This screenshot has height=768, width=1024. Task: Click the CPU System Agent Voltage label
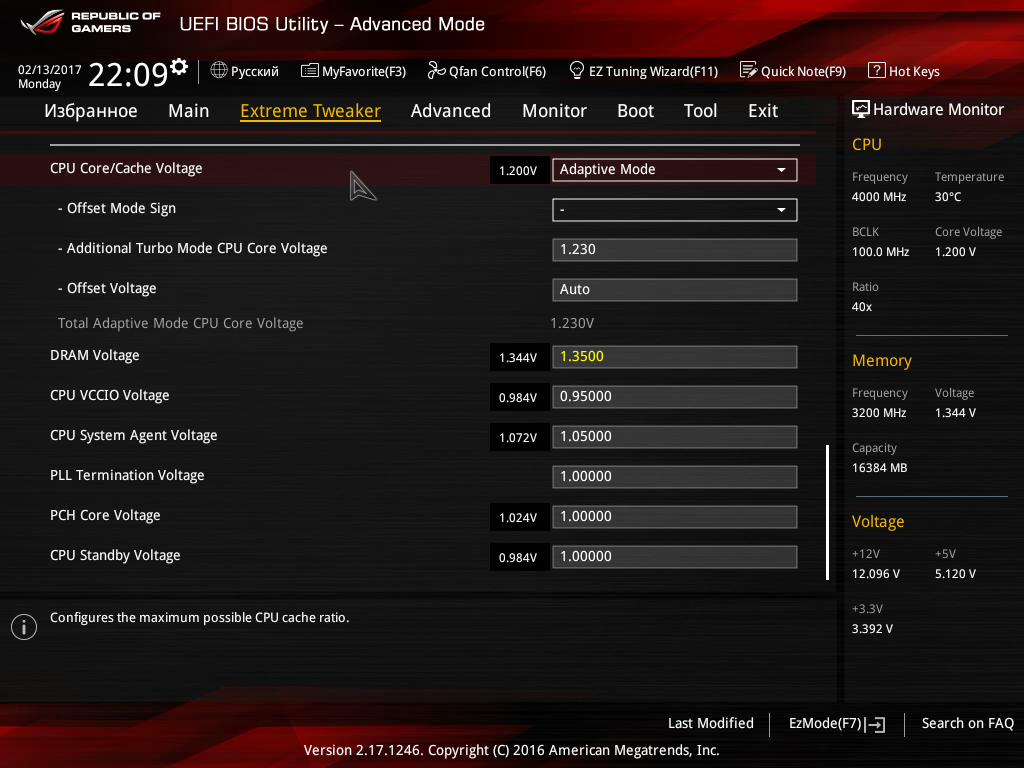pos(134,436)
